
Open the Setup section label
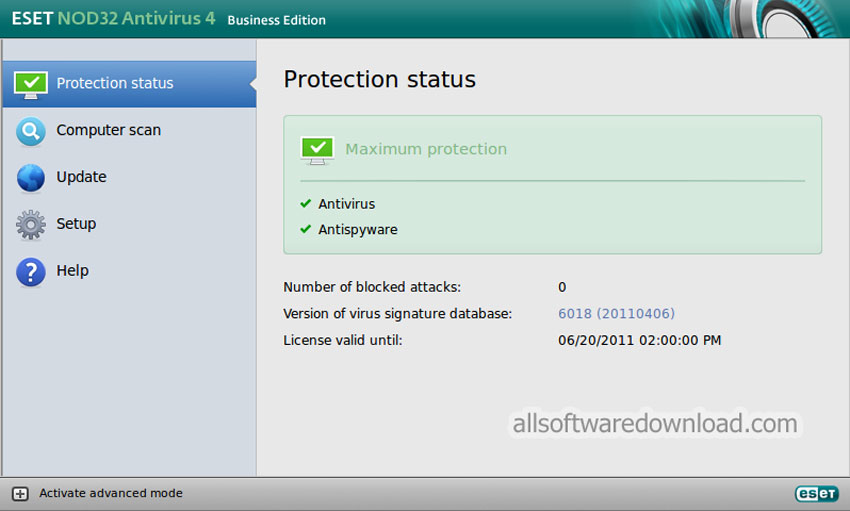click(76, 223)
